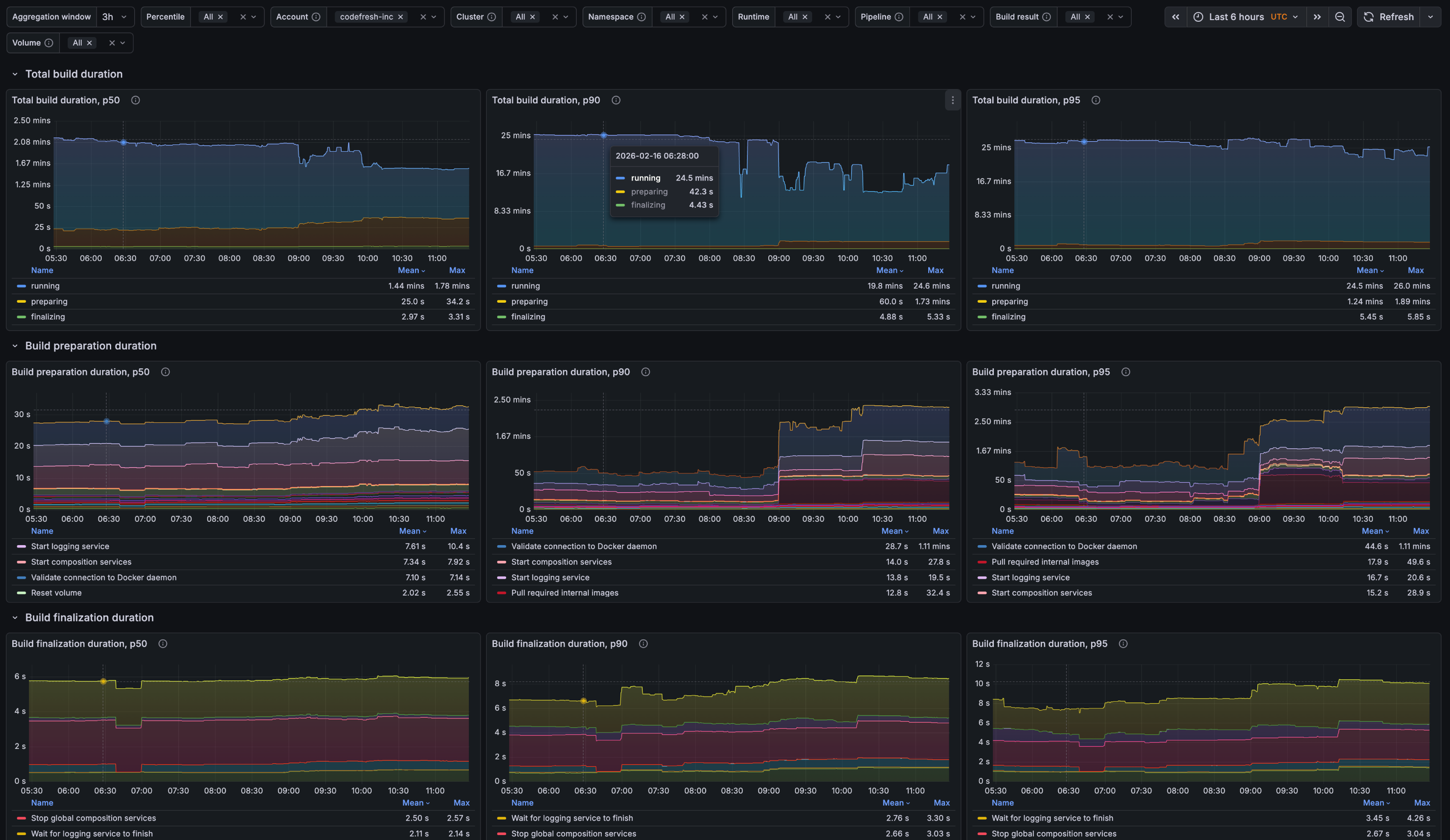Toggle preparing series in p90 total build legend
The image size is (1450, 840).
(x=529, y=301)
